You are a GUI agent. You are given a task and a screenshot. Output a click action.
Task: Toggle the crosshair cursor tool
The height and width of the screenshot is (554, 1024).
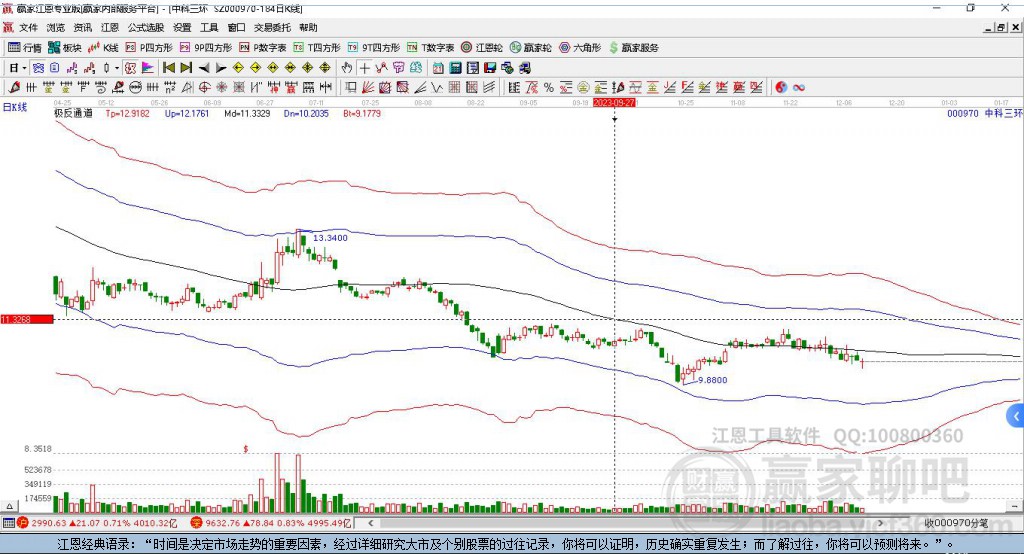[364, 68]
